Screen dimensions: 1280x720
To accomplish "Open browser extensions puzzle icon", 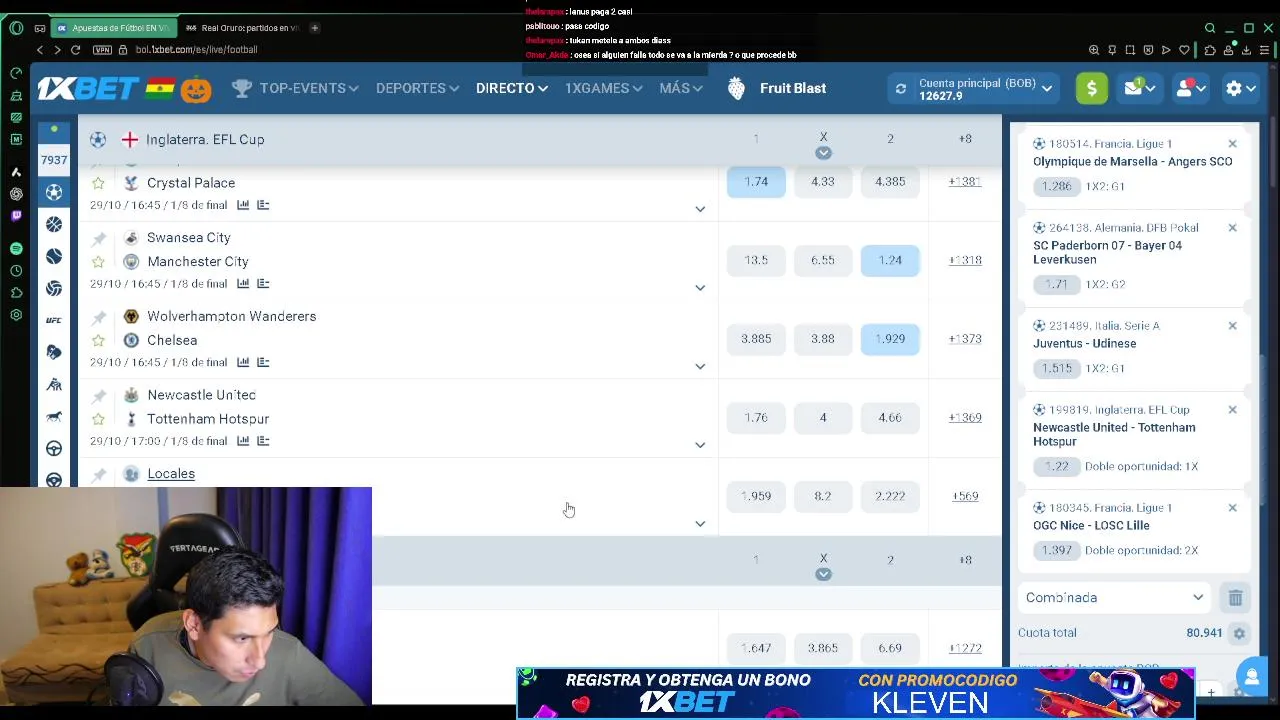I will 1210,49.
